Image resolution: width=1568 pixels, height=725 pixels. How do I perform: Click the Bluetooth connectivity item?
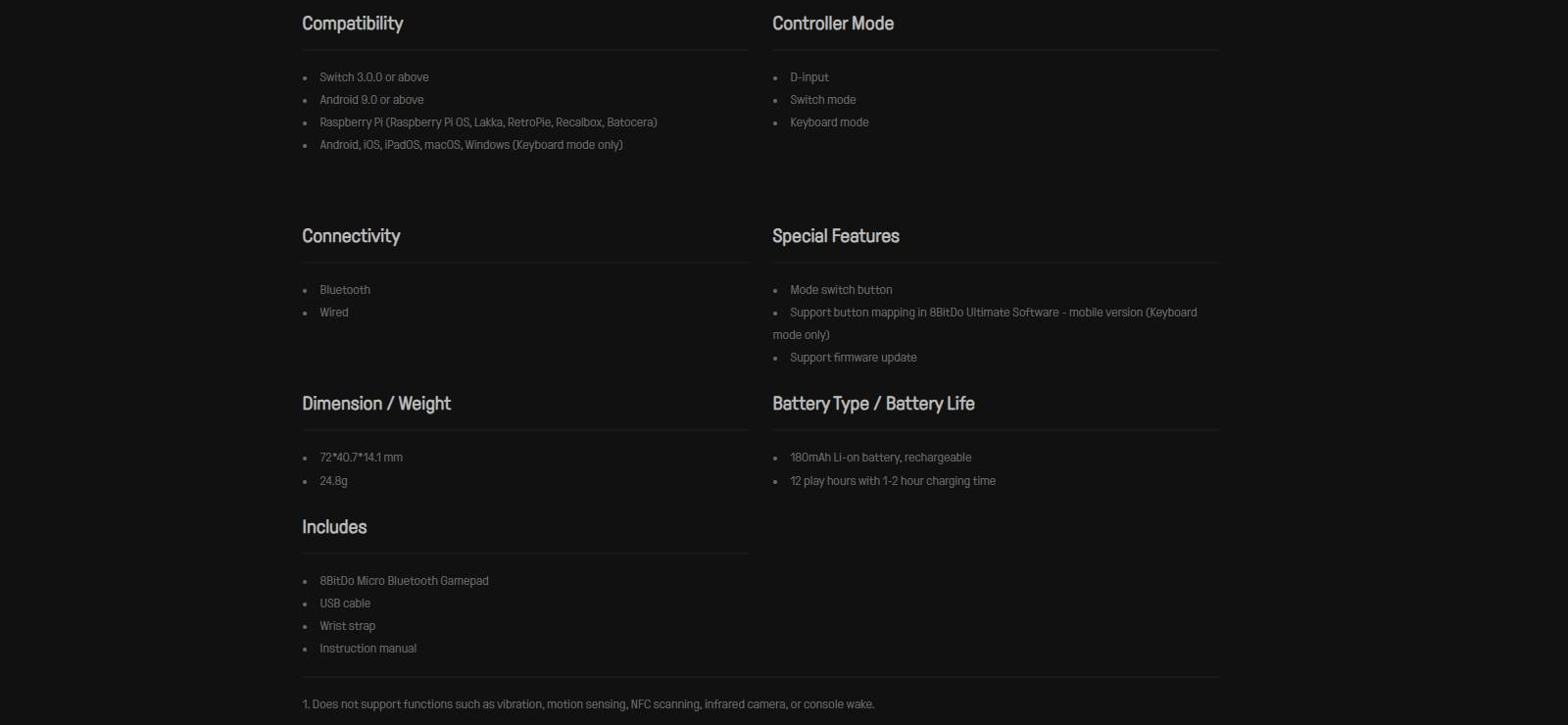point(345,290)
